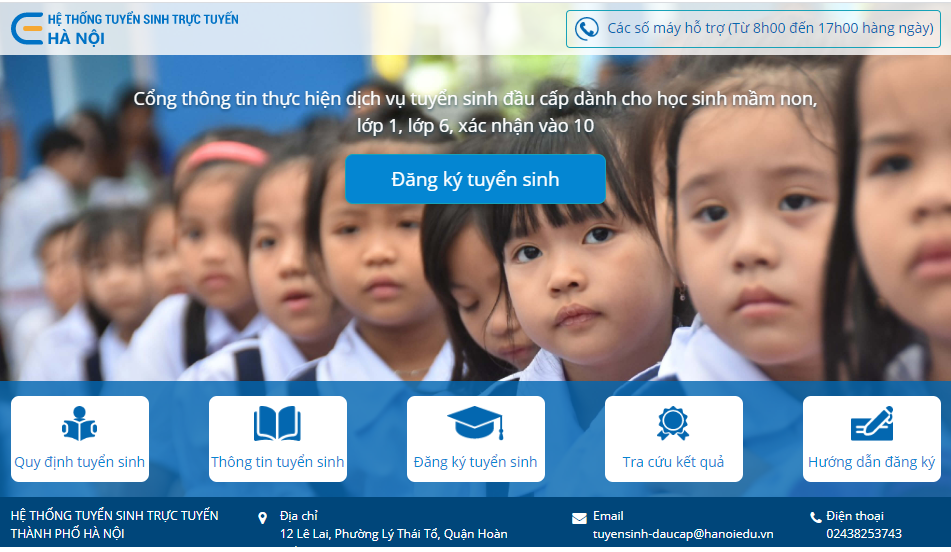The width and height of the screenshot is (951, 552).
Task: Open the Các số máy hỗ trợ hotline box
Action: [753, 28]
